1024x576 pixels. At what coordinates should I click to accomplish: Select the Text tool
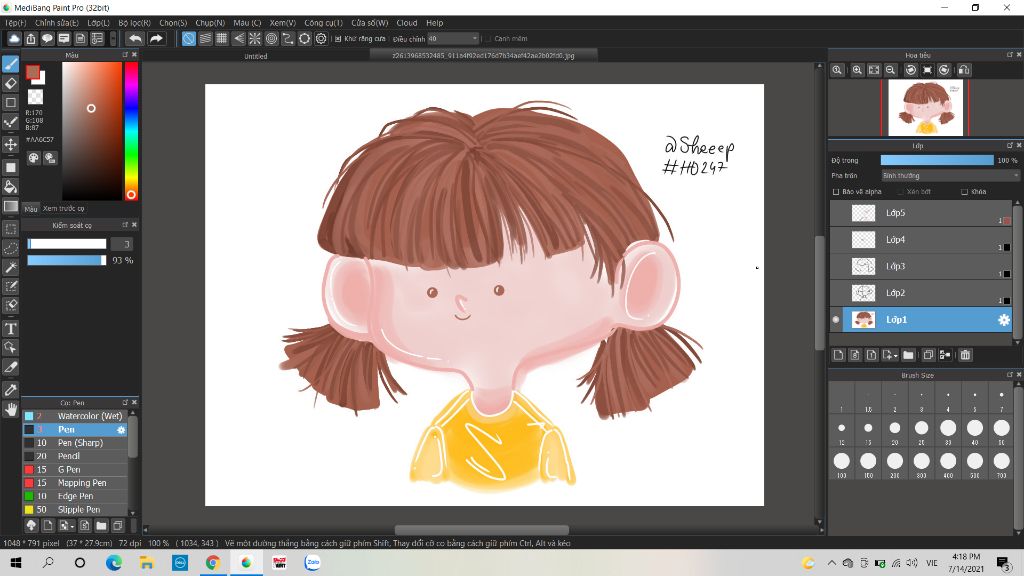click(10, 328)
